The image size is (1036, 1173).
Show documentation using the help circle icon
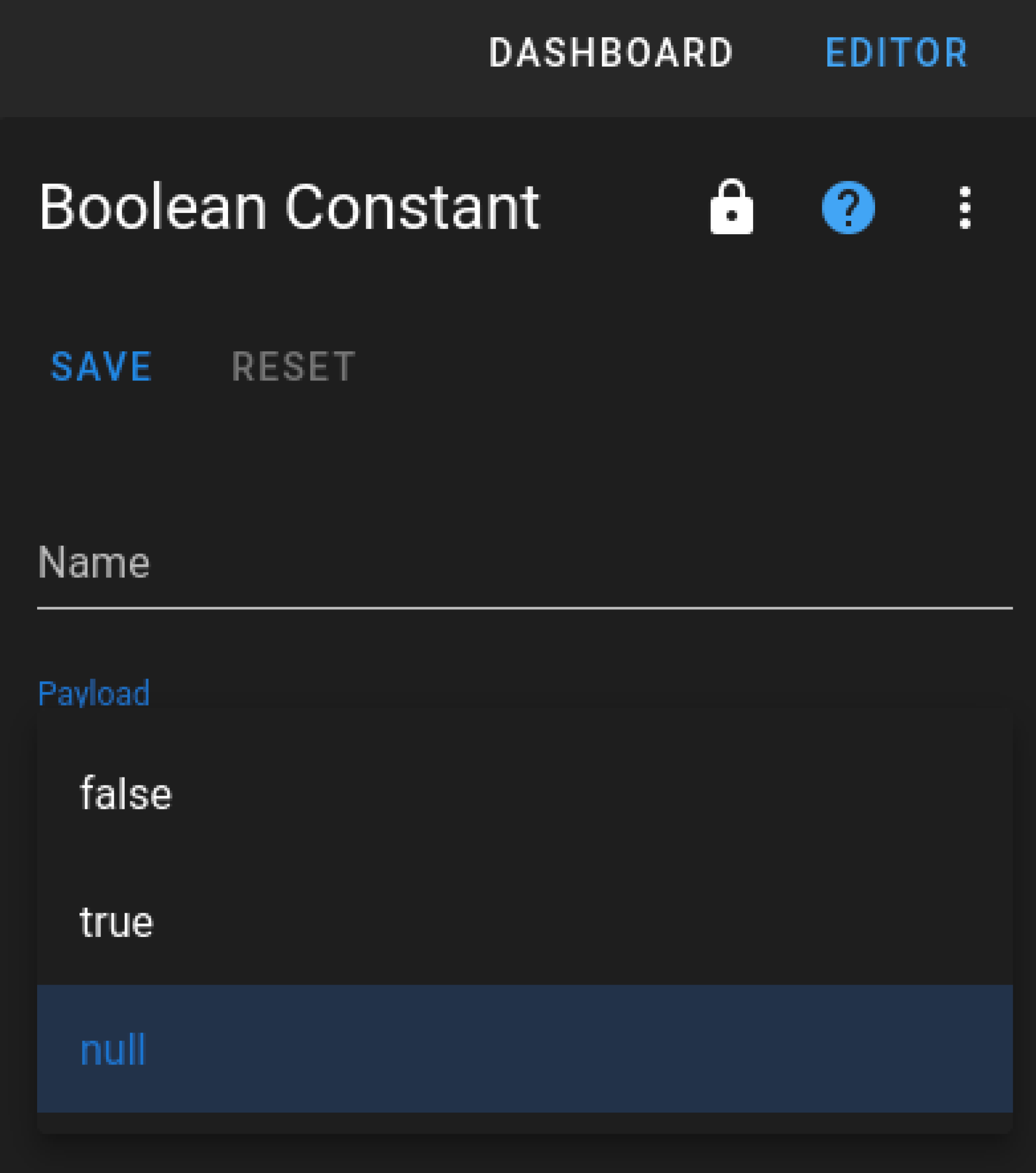[x=848, y=207]
